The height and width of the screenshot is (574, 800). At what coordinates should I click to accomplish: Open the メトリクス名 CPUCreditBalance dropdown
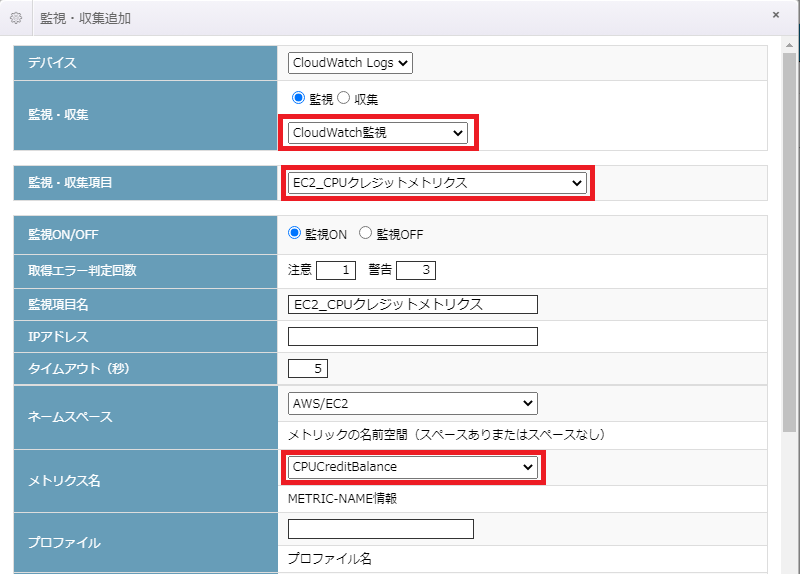(x=413, y=467)
